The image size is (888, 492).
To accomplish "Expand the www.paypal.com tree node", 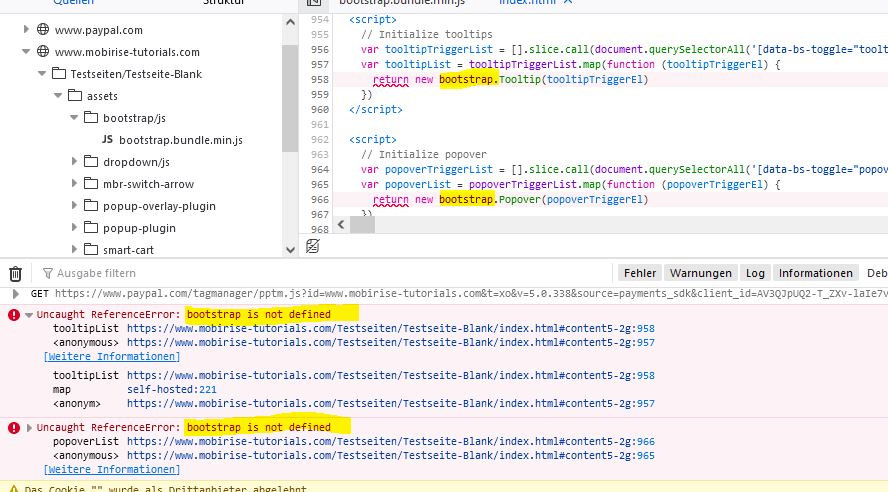I will [x=27, y=30].
